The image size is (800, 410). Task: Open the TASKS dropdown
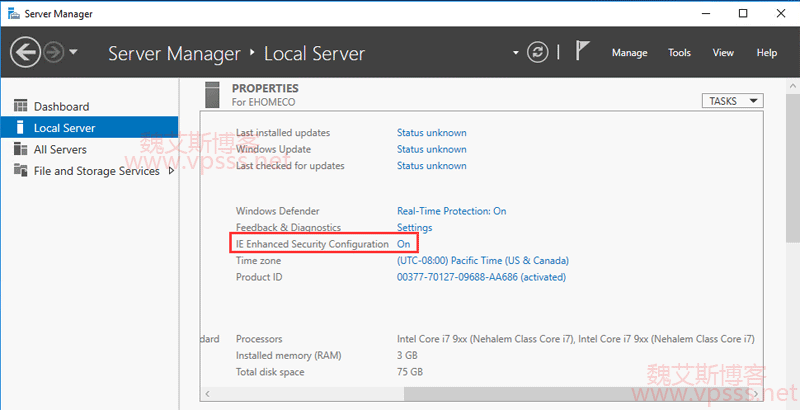pos(733,101)
